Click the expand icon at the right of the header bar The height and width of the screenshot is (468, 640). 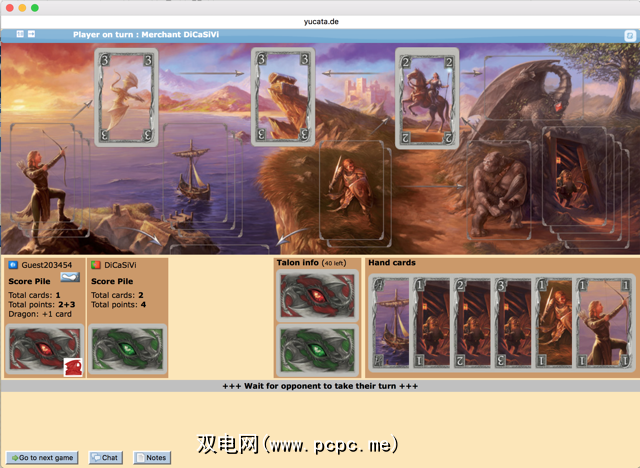pyautogui.click(x=630, y=36)
